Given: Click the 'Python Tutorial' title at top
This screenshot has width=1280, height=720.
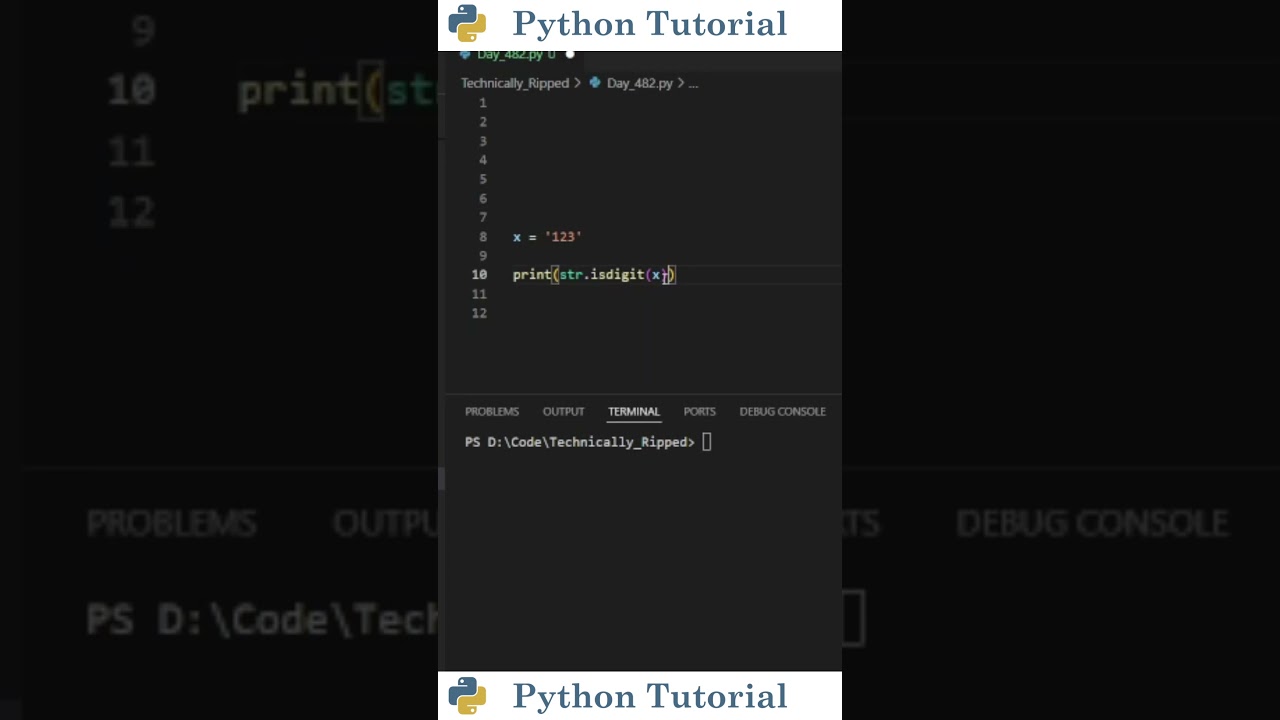Looking at the screenshot, I should [x=650, y=24].
